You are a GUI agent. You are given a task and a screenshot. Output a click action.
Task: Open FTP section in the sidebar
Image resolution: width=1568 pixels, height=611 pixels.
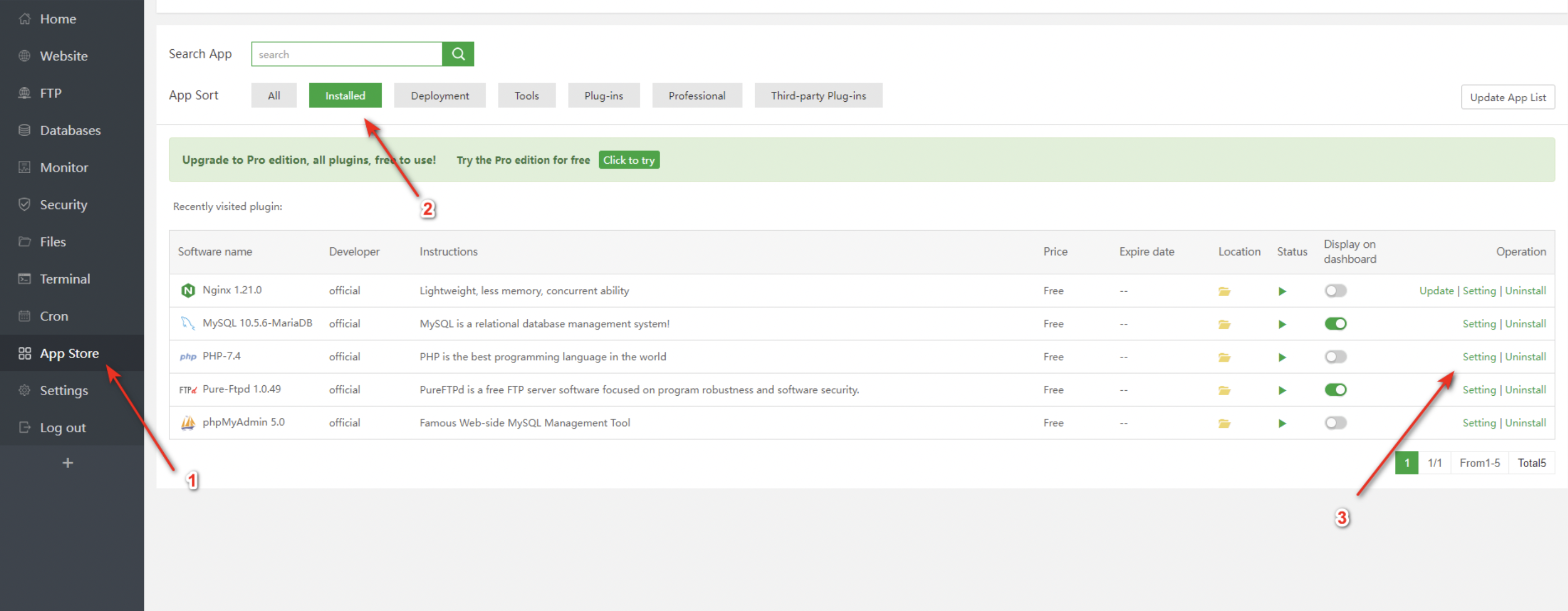(x=50, y=93)
